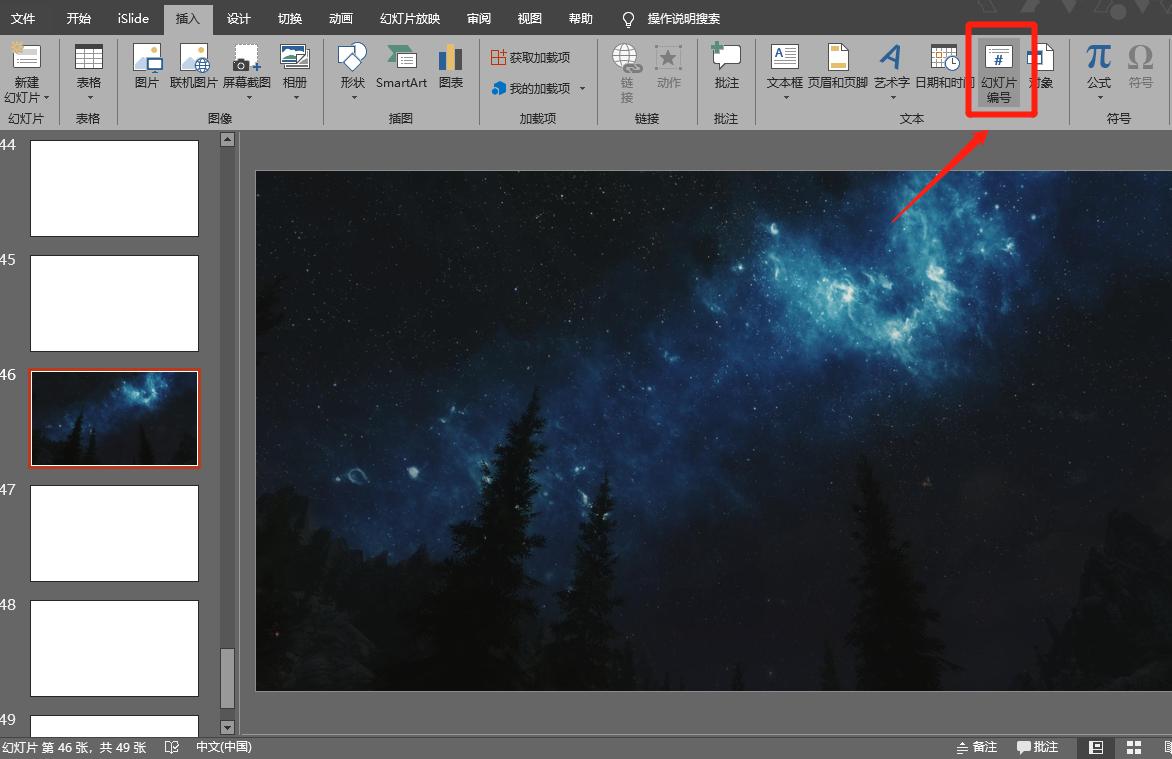This screenshot has height=759, width=1172.
Task: Insert 日期和时间 date and time
Action: click(943, 66)
